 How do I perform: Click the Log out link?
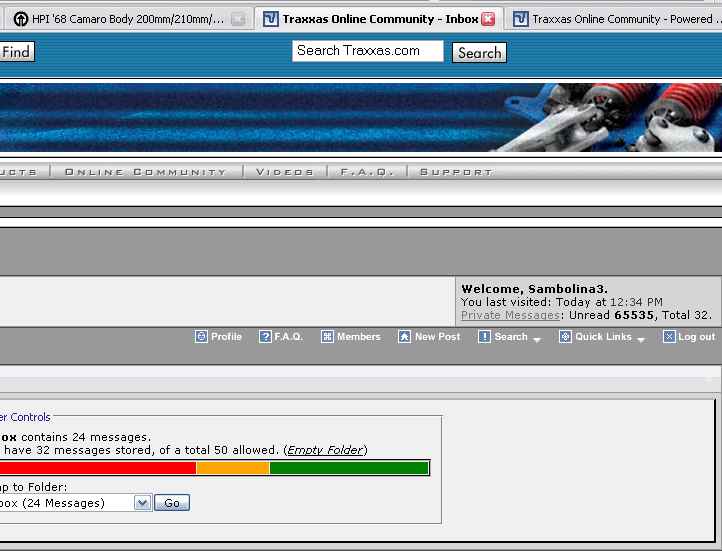(x=697, y=337)
